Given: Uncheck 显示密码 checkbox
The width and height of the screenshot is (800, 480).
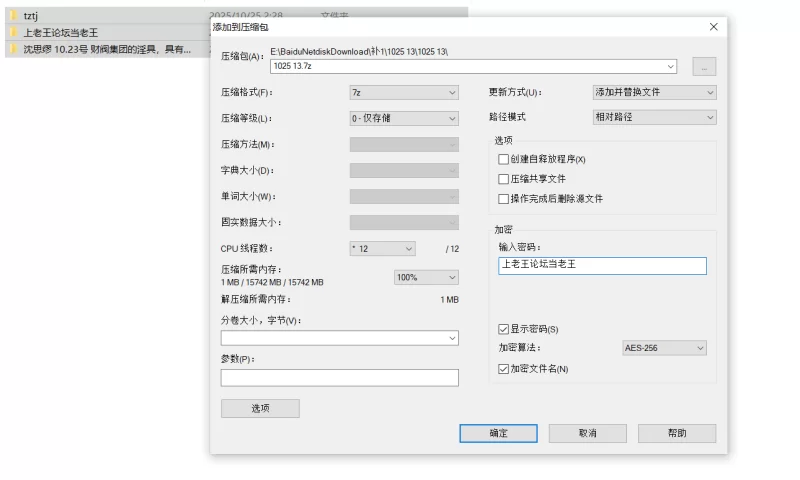Looking at the screenshot, I should coord(503,329).
